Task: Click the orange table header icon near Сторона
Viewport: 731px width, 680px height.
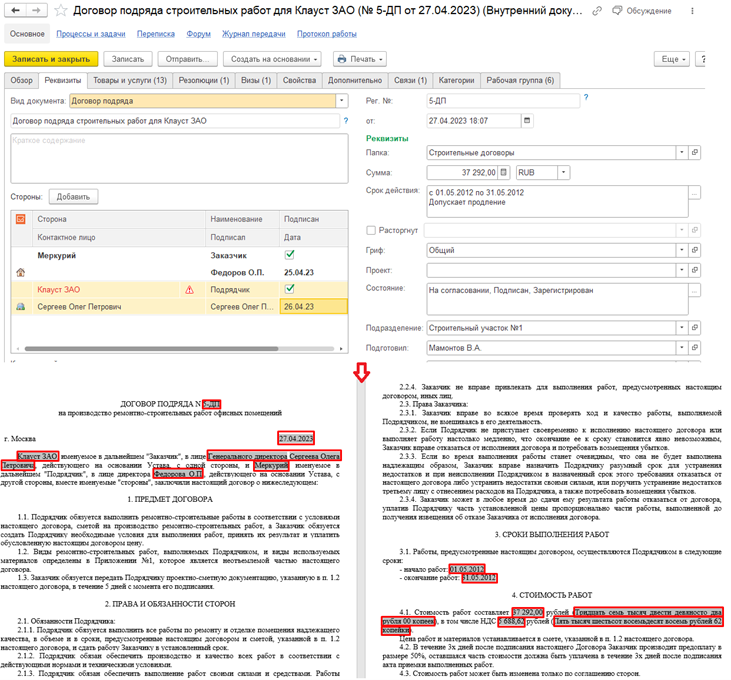Action: tap(21, 219)
